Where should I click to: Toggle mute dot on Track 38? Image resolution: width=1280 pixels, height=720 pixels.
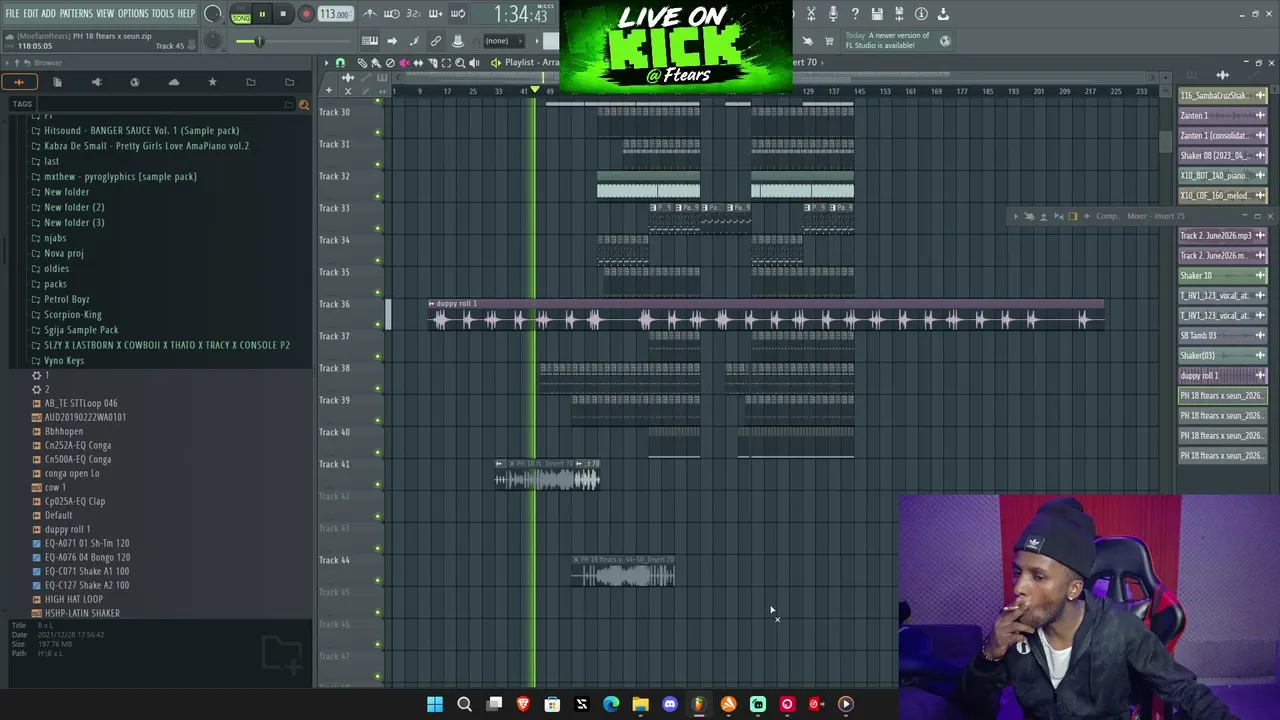click(x=378, y=388)
